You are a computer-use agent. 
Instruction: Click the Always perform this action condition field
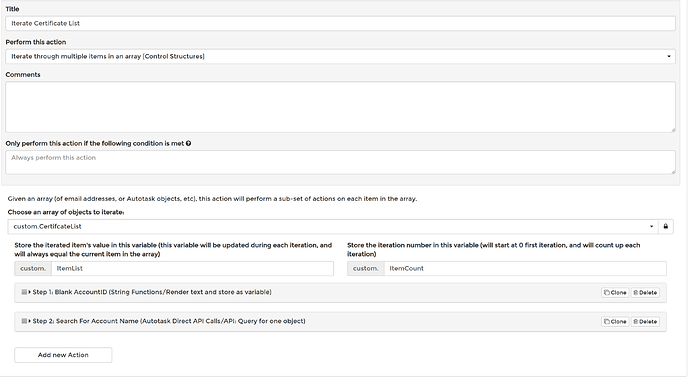pyautogui.click(x=340, y=162)
